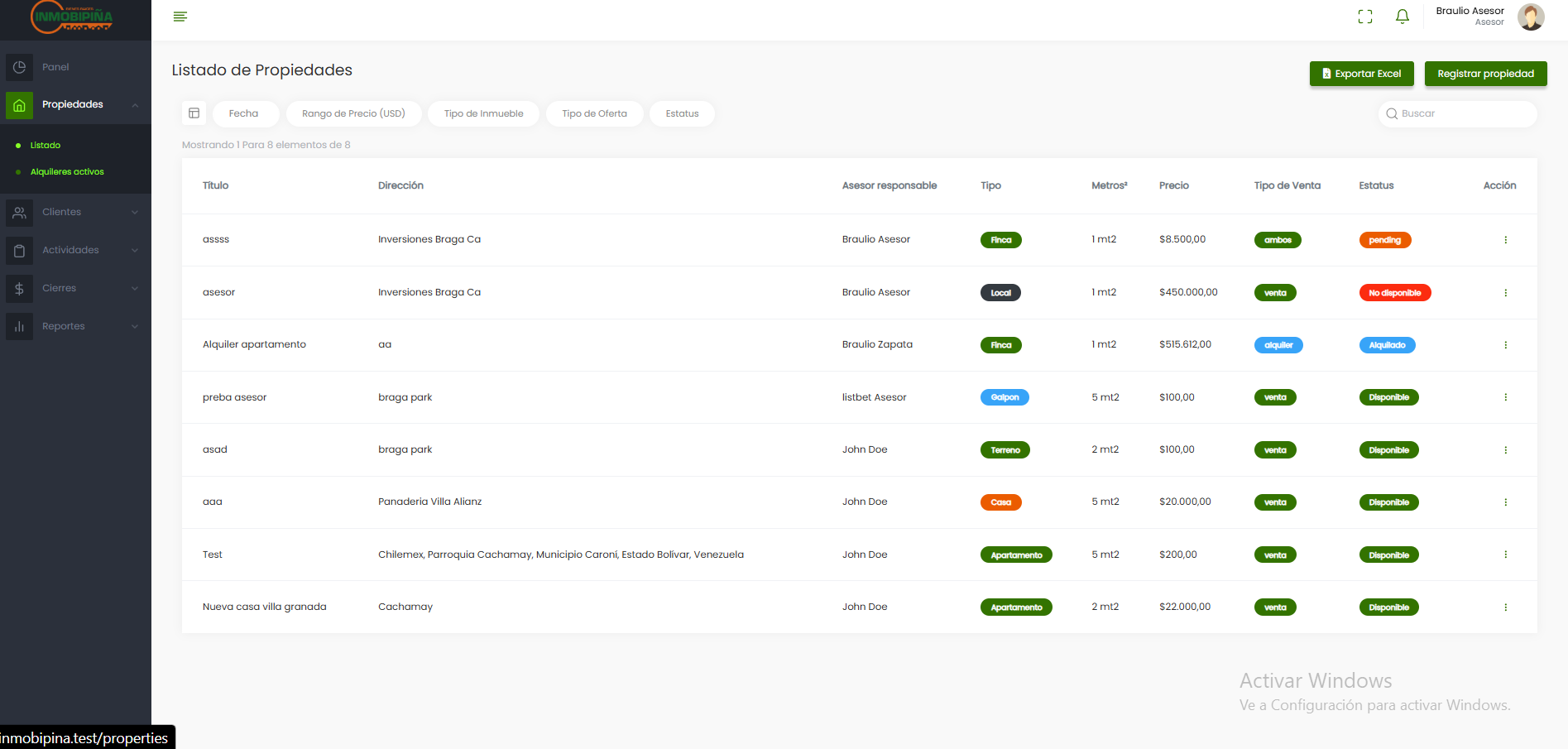The height and width of the screenshot is (749, 1568).
Task: Click the Terreno type badge
Action: coord(1005,450)
